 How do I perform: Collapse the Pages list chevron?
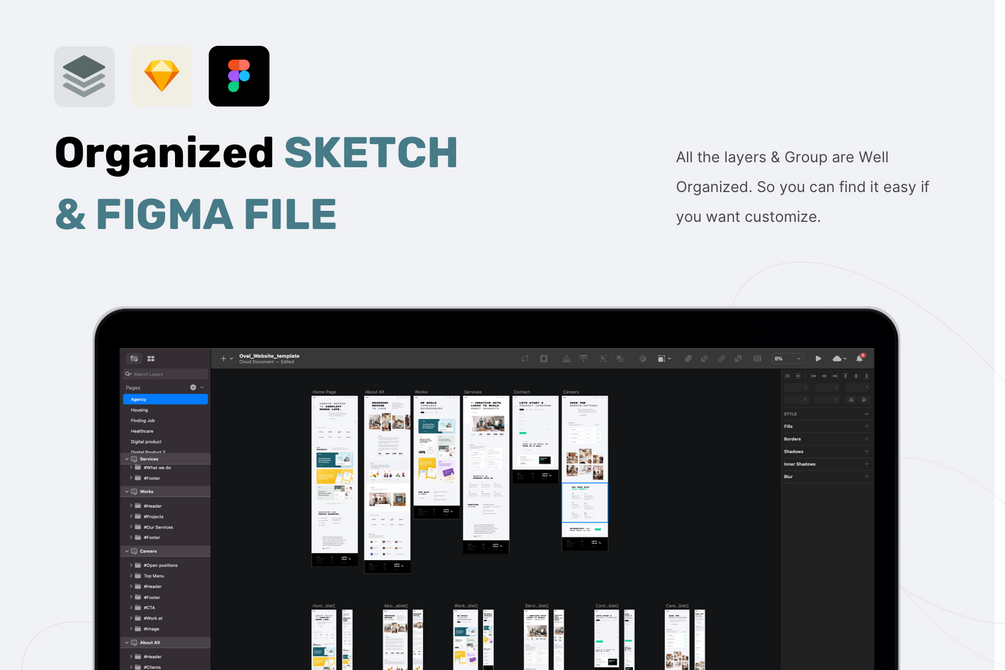click(x=202, y=387)
